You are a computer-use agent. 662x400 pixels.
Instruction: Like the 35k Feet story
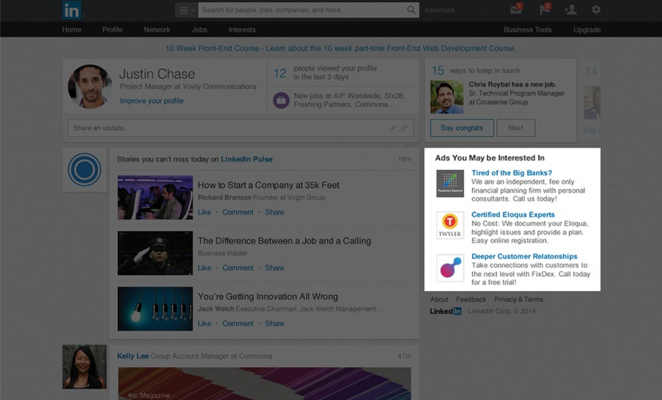(x=204, y=212)
